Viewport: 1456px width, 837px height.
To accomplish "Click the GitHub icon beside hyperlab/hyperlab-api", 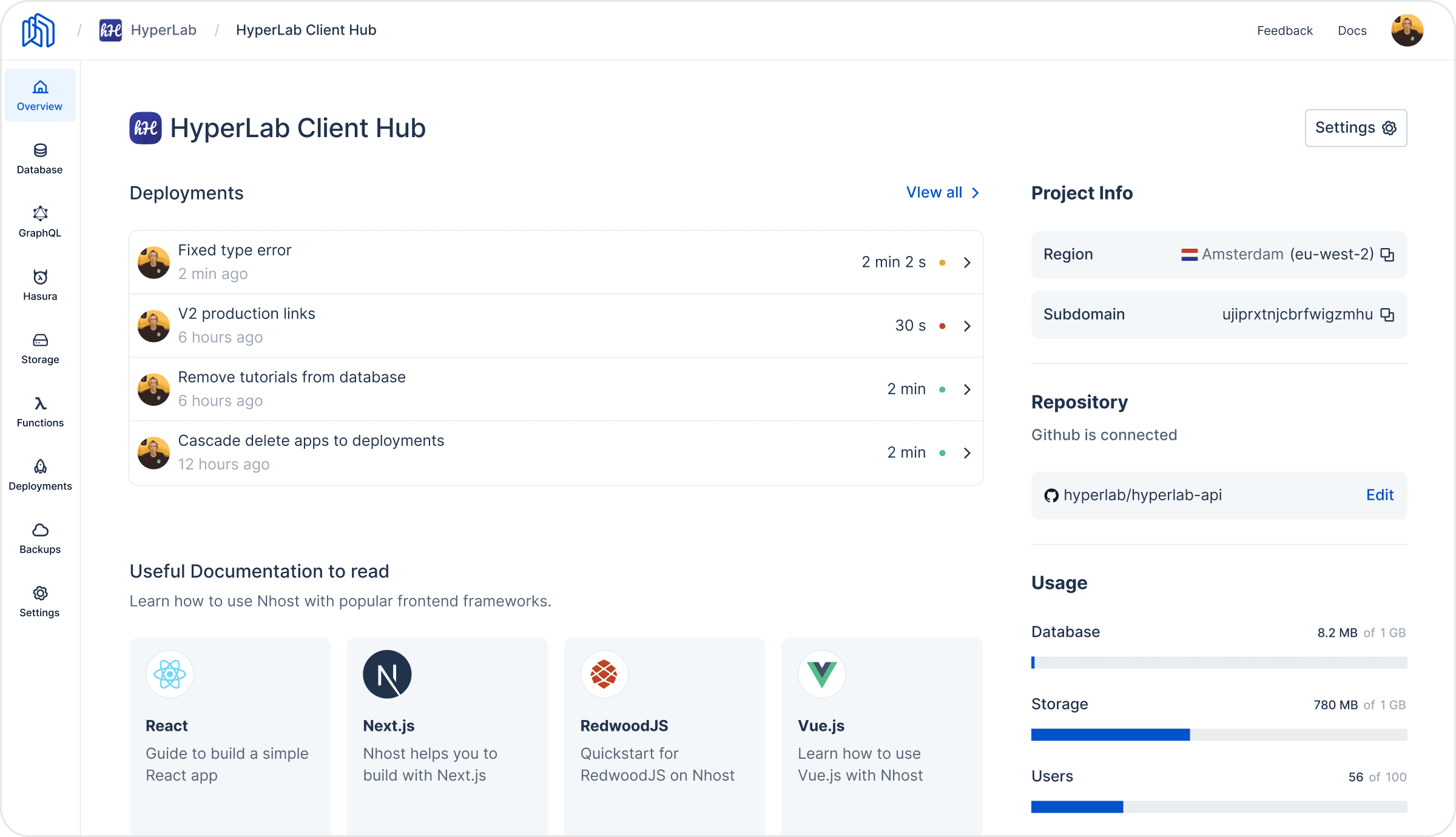I will [1051, 496].
